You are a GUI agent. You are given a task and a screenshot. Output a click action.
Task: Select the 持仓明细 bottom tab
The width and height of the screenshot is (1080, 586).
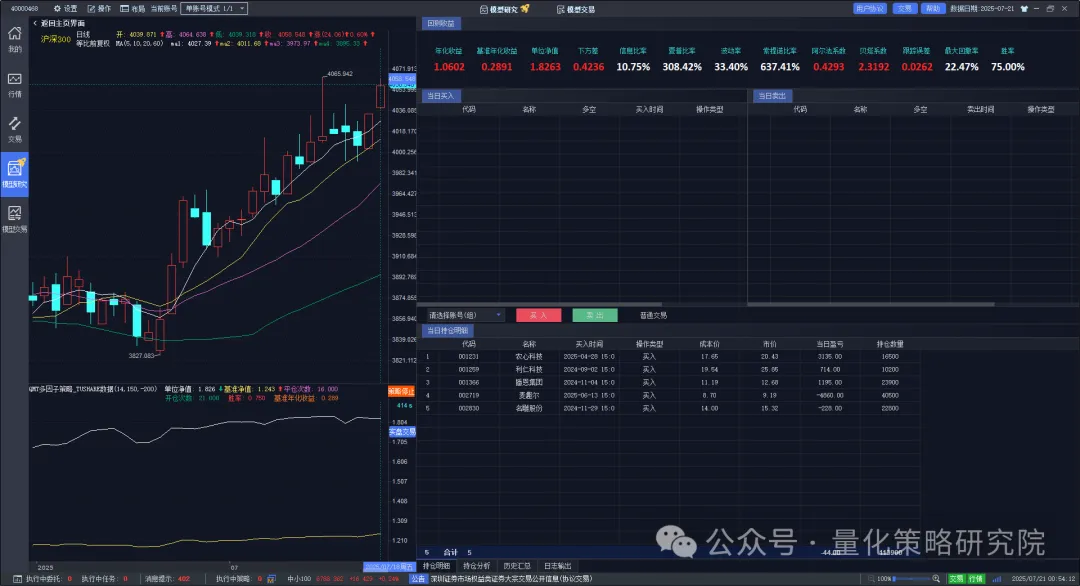[436, 566]
